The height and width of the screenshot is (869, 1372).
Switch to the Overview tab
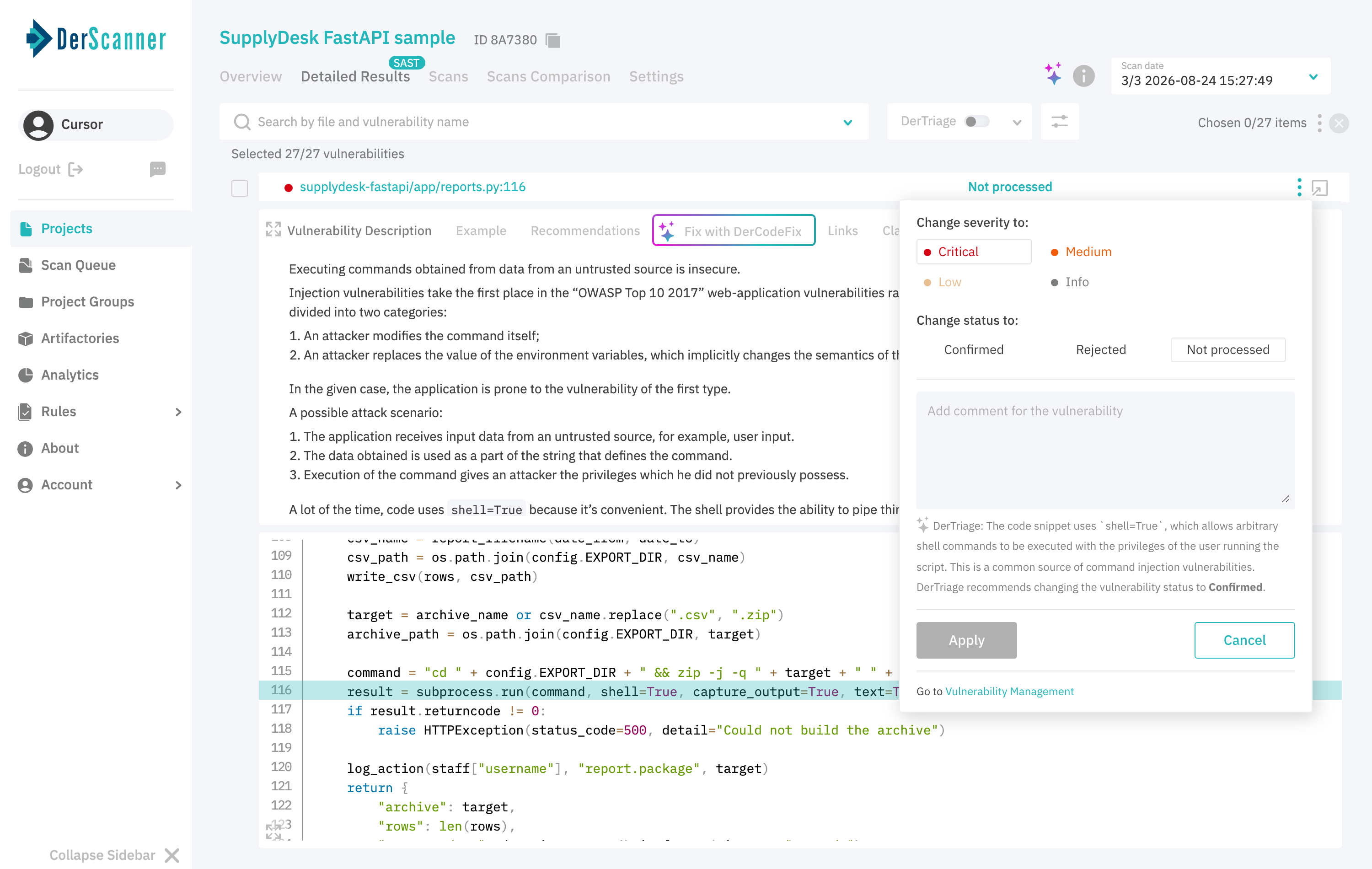tap(251, 76)
